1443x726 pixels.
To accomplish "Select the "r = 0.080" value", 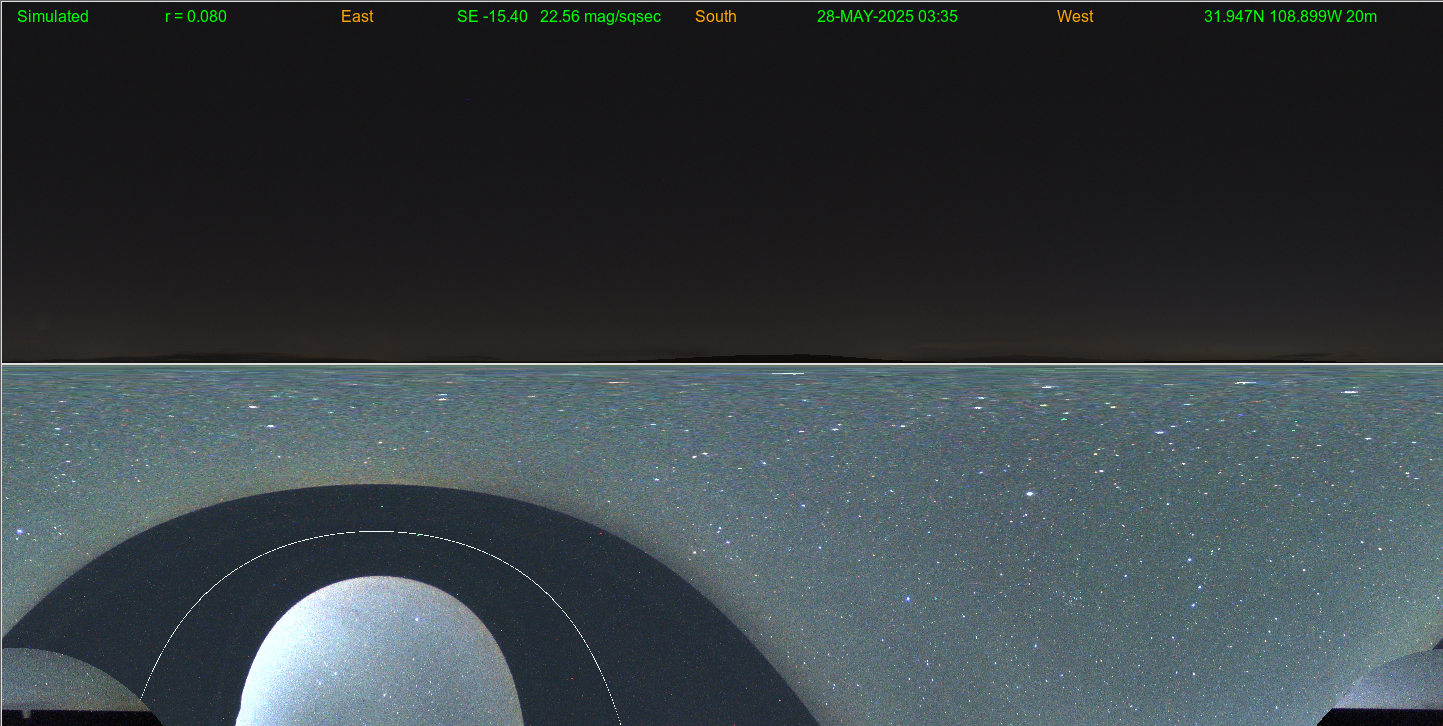I will 196,17.
